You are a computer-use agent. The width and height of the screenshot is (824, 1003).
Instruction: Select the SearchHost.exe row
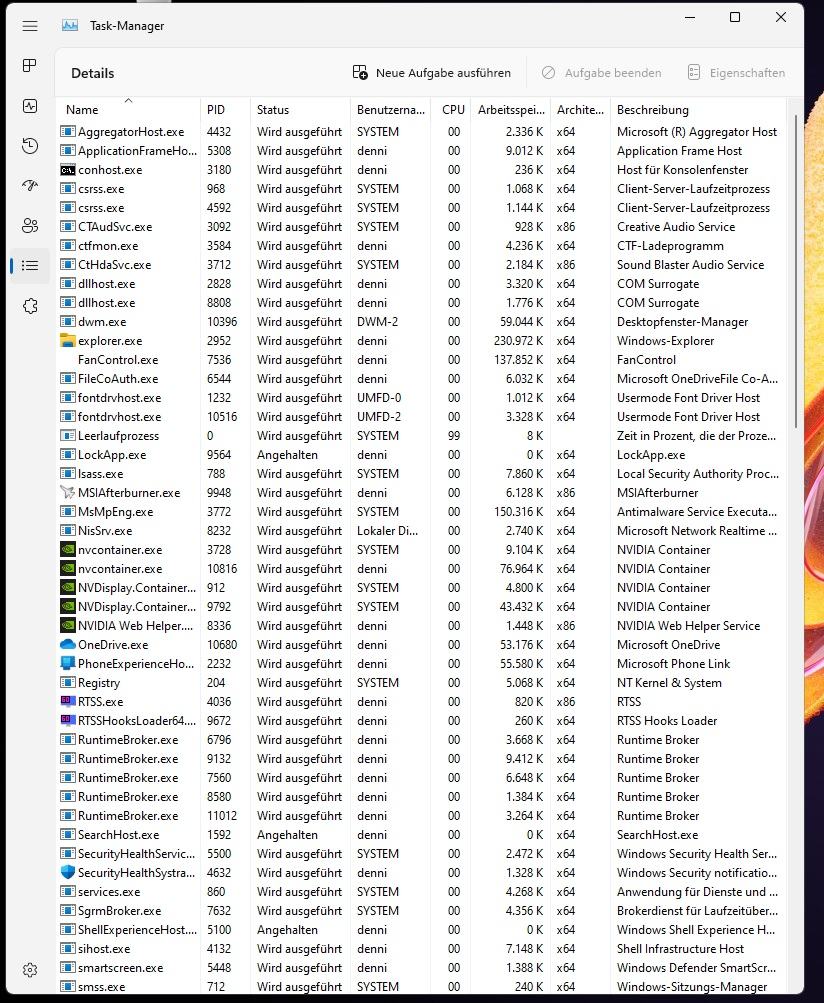click(x=421, y=835)
